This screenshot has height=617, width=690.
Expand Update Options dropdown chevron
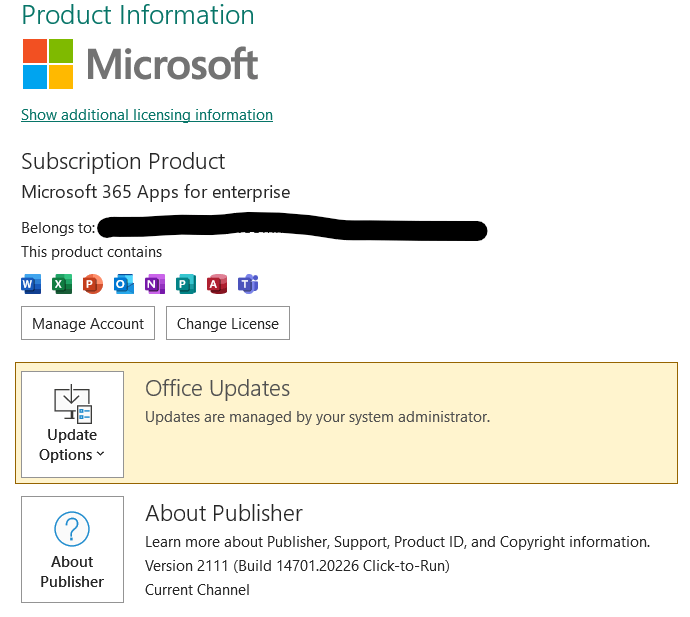pos(100,454)
